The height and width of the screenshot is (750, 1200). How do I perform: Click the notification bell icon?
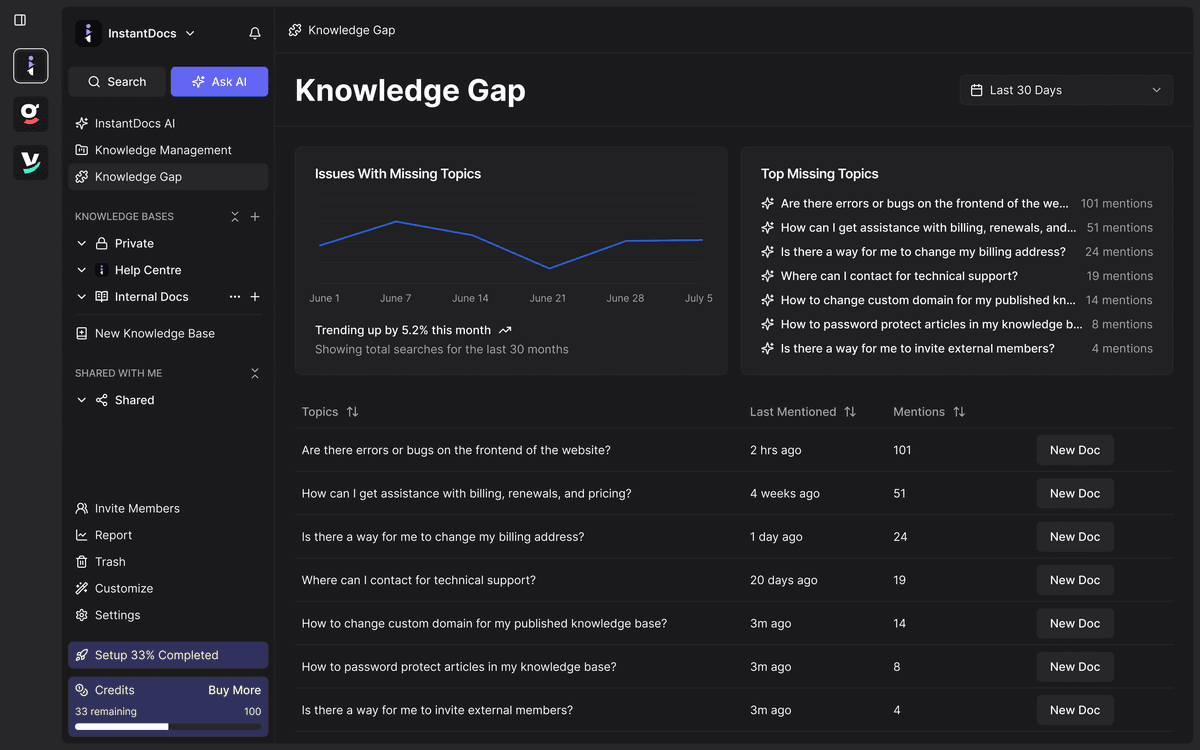(255, 33)
